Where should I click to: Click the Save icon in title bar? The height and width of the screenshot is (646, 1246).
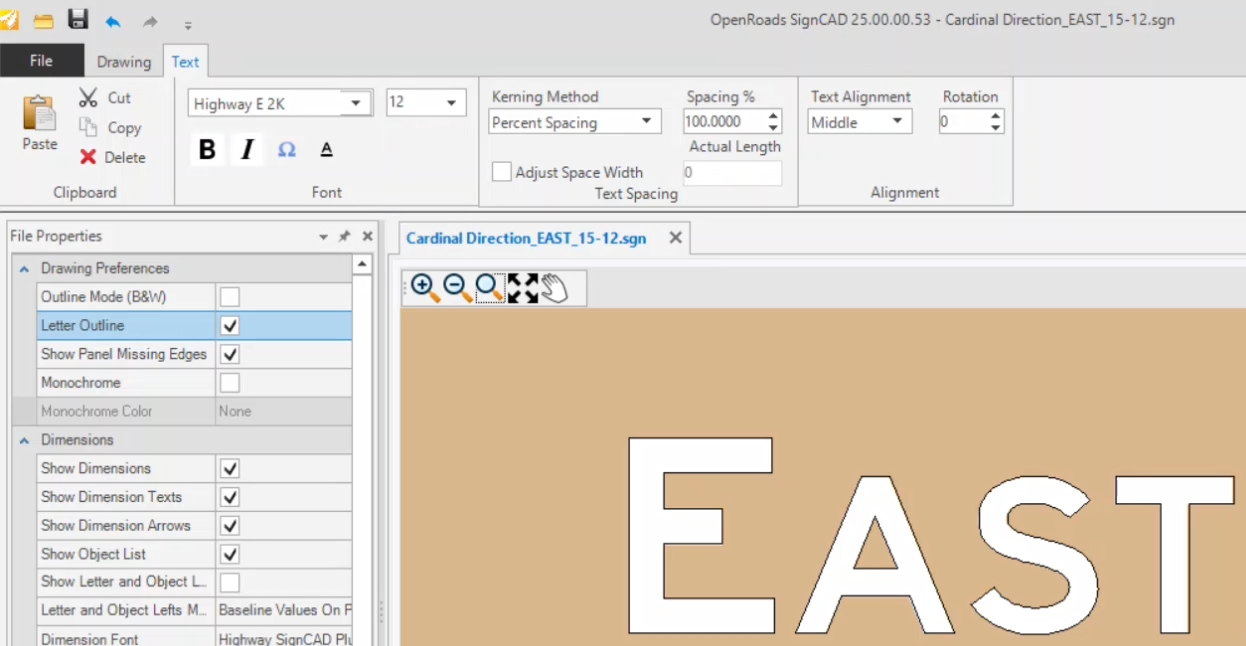pyautogui.click(x=78, y=20)
